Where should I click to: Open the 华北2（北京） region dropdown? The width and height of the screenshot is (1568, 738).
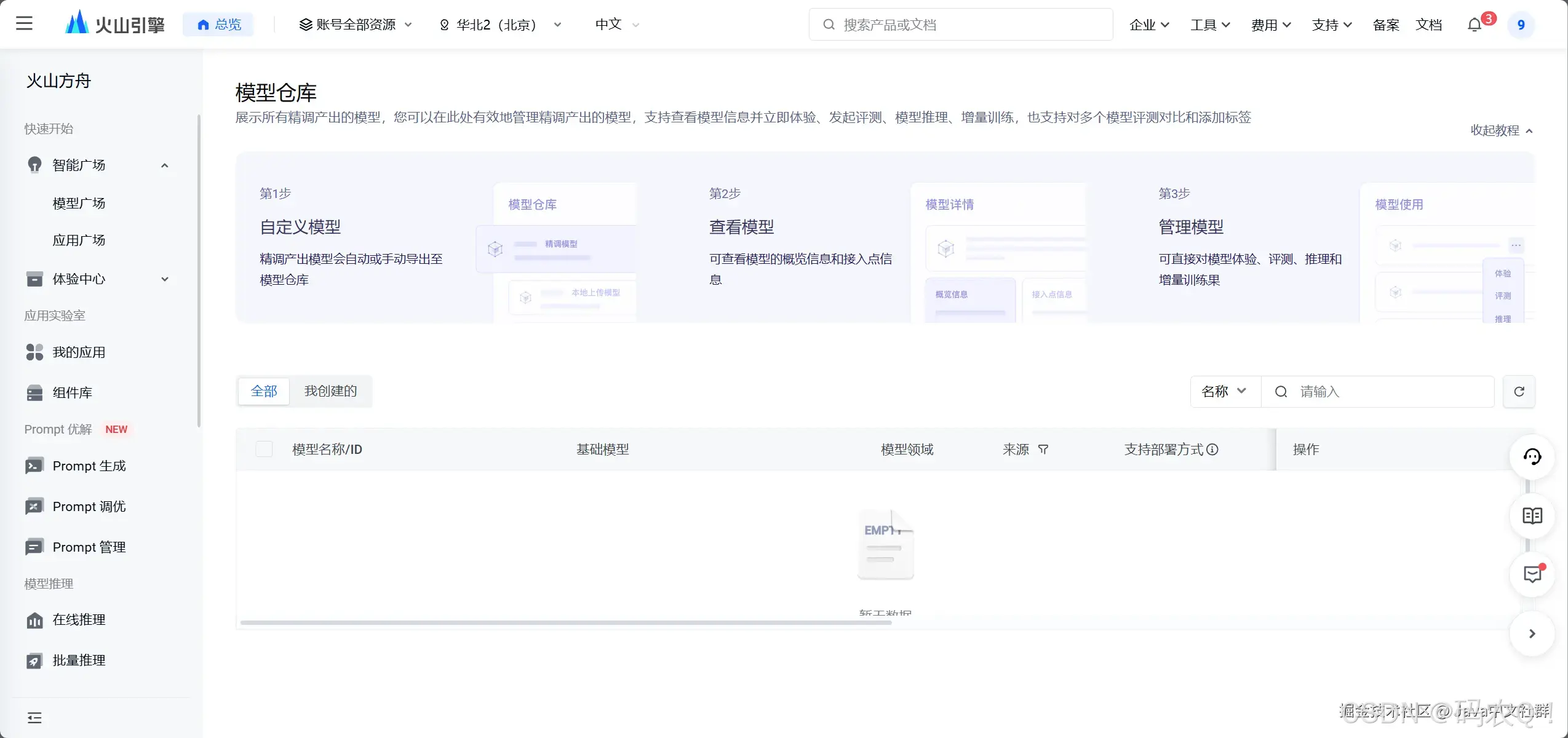coord(499,25)
